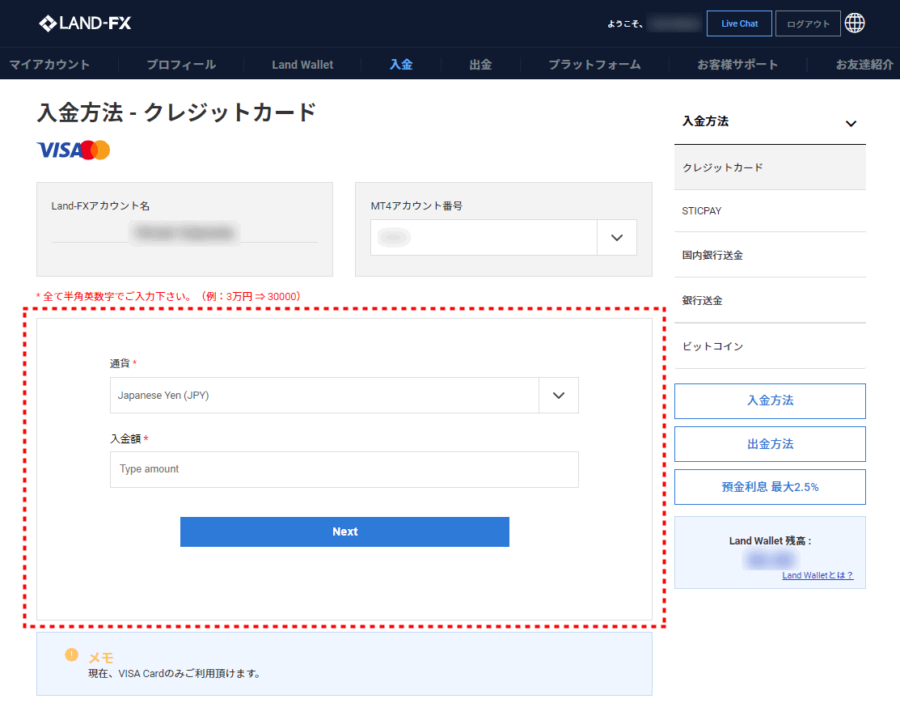Click the VISA Mastercard logo
The height and width of the screenshot is (703, 900).
point(73,150)
